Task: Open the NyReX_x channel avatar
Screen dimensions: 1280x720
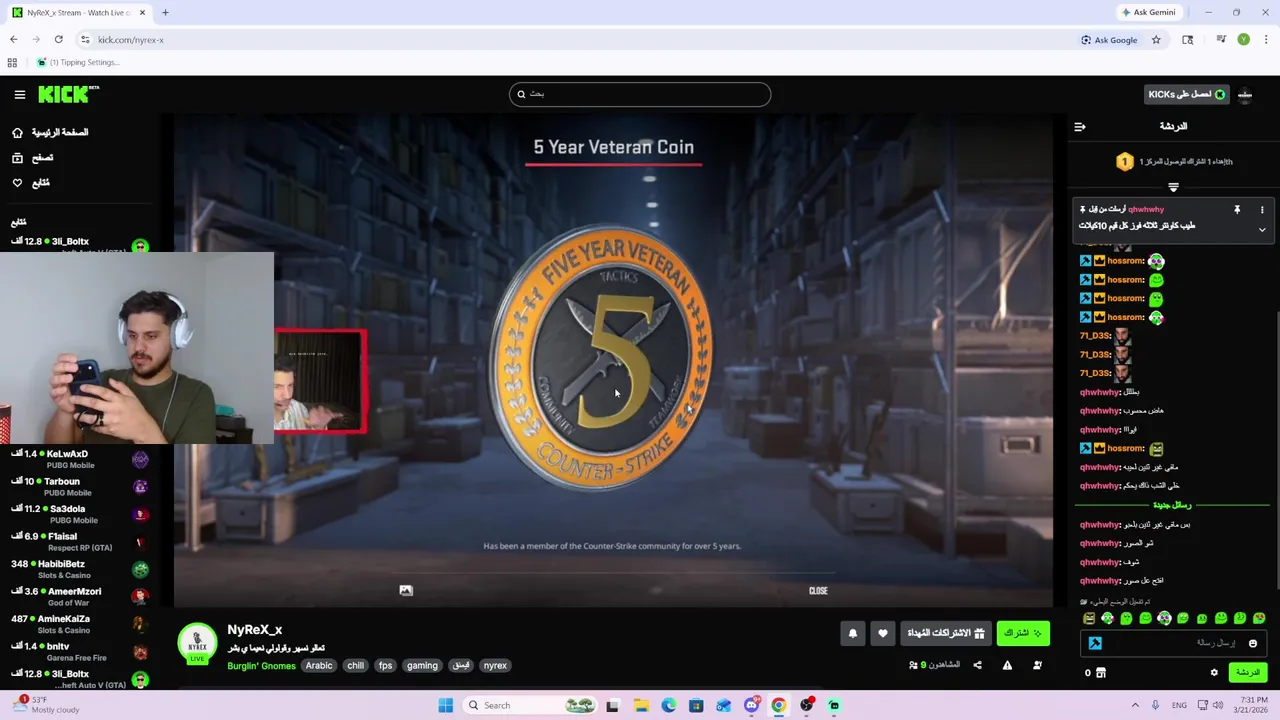Action: click(197, 643)
